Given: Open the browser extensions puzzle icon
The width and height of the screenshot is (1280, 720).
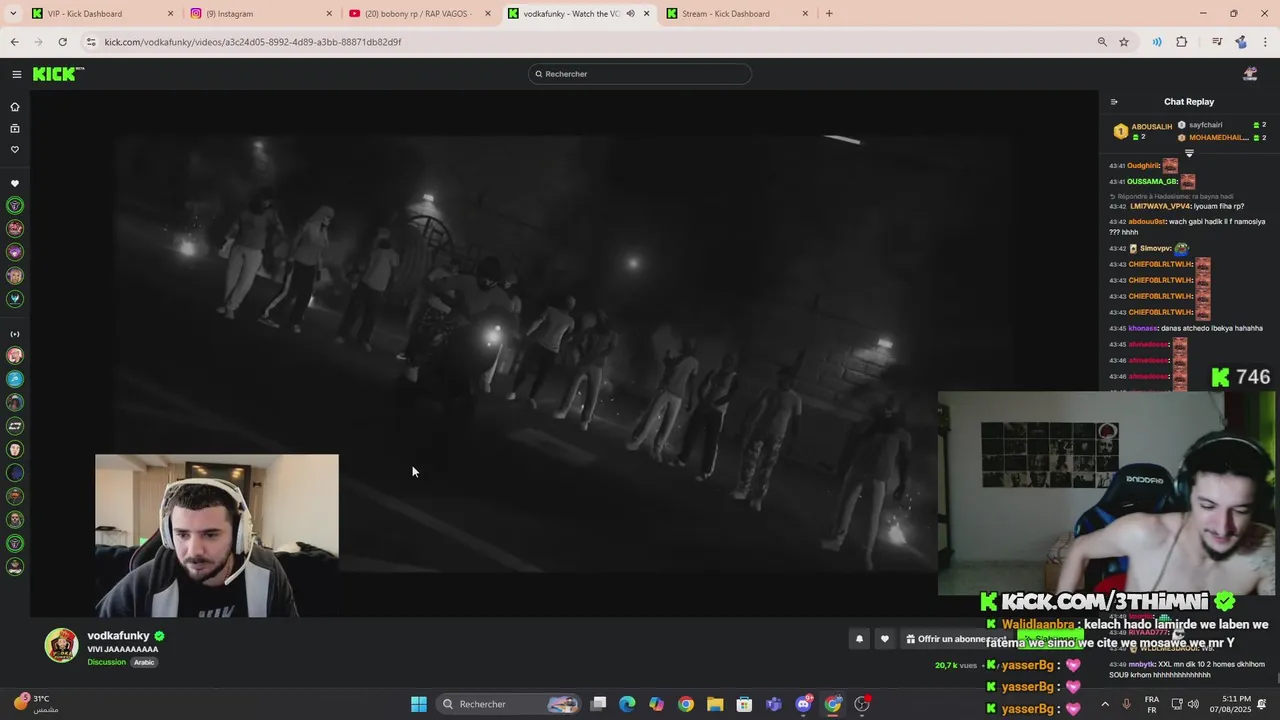Looking at the screenshot, I should [1182, 42].
